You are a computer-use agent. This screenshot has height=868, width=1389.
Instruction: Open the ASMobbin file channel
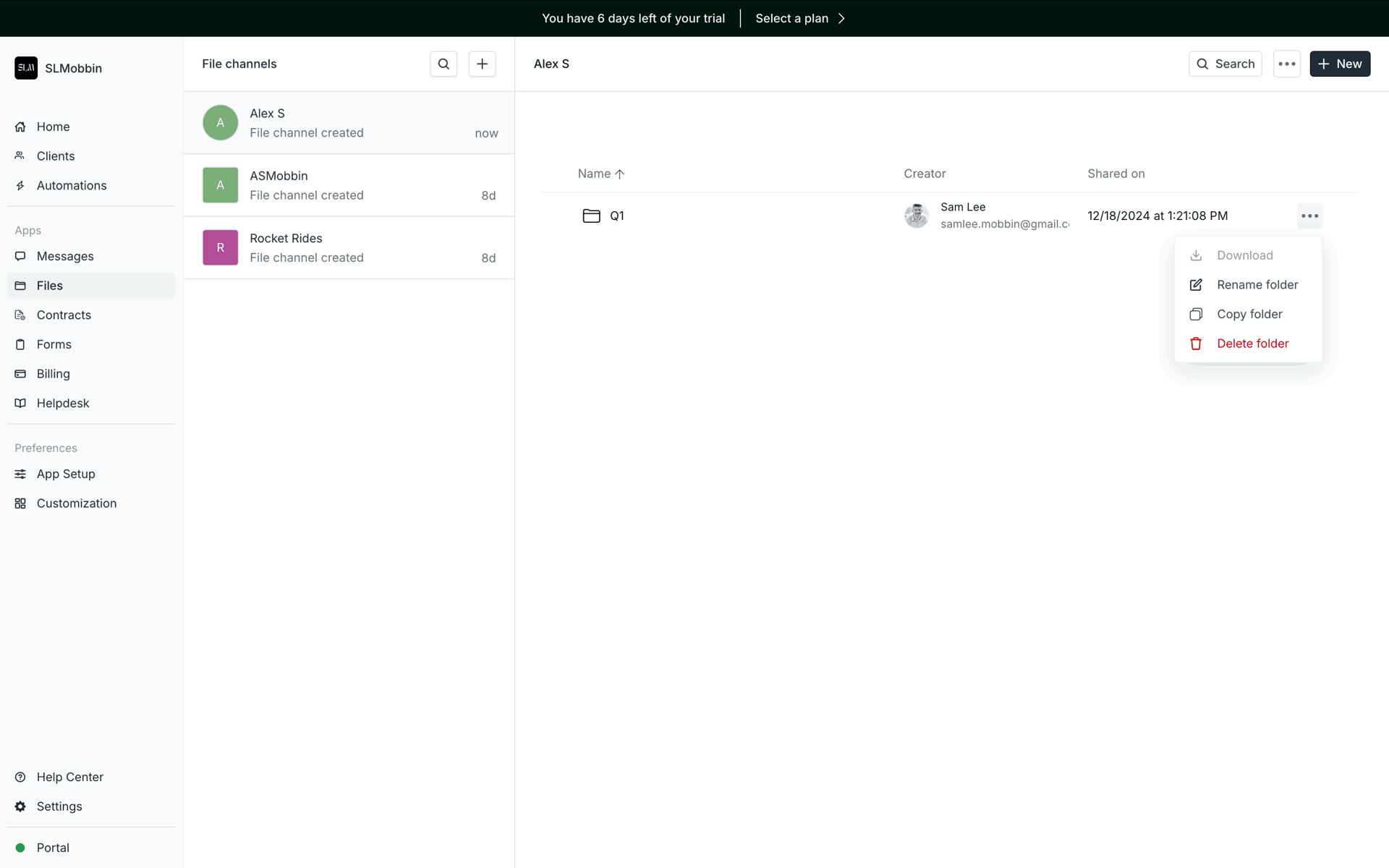point(349,185)
